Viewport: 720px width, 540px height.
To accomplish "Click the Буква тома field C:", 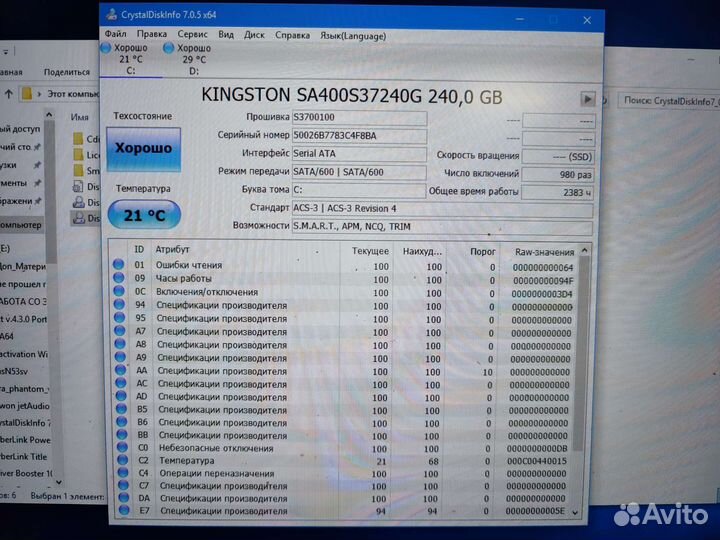I will coord(359,190).
